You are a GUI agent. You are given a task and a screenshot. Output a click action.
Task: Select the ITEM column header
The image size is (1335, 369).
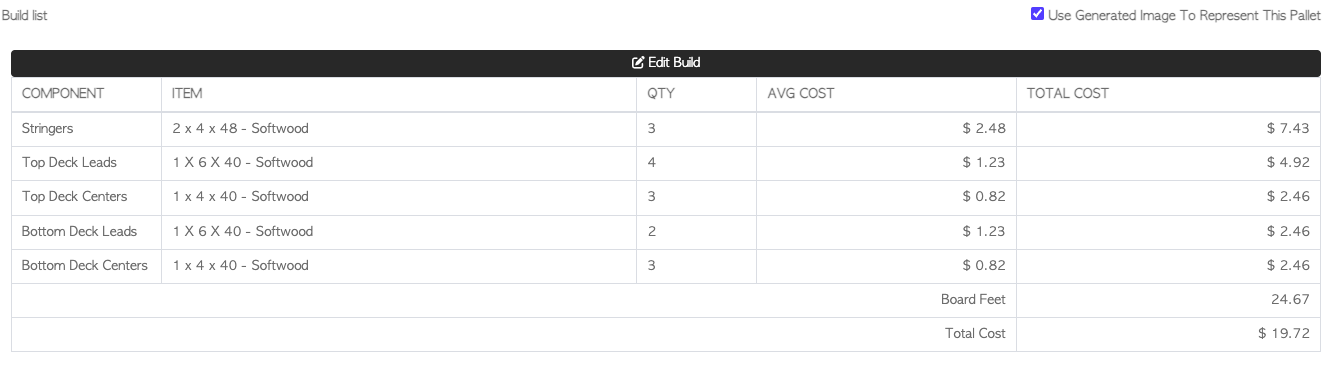coord(187,94)
